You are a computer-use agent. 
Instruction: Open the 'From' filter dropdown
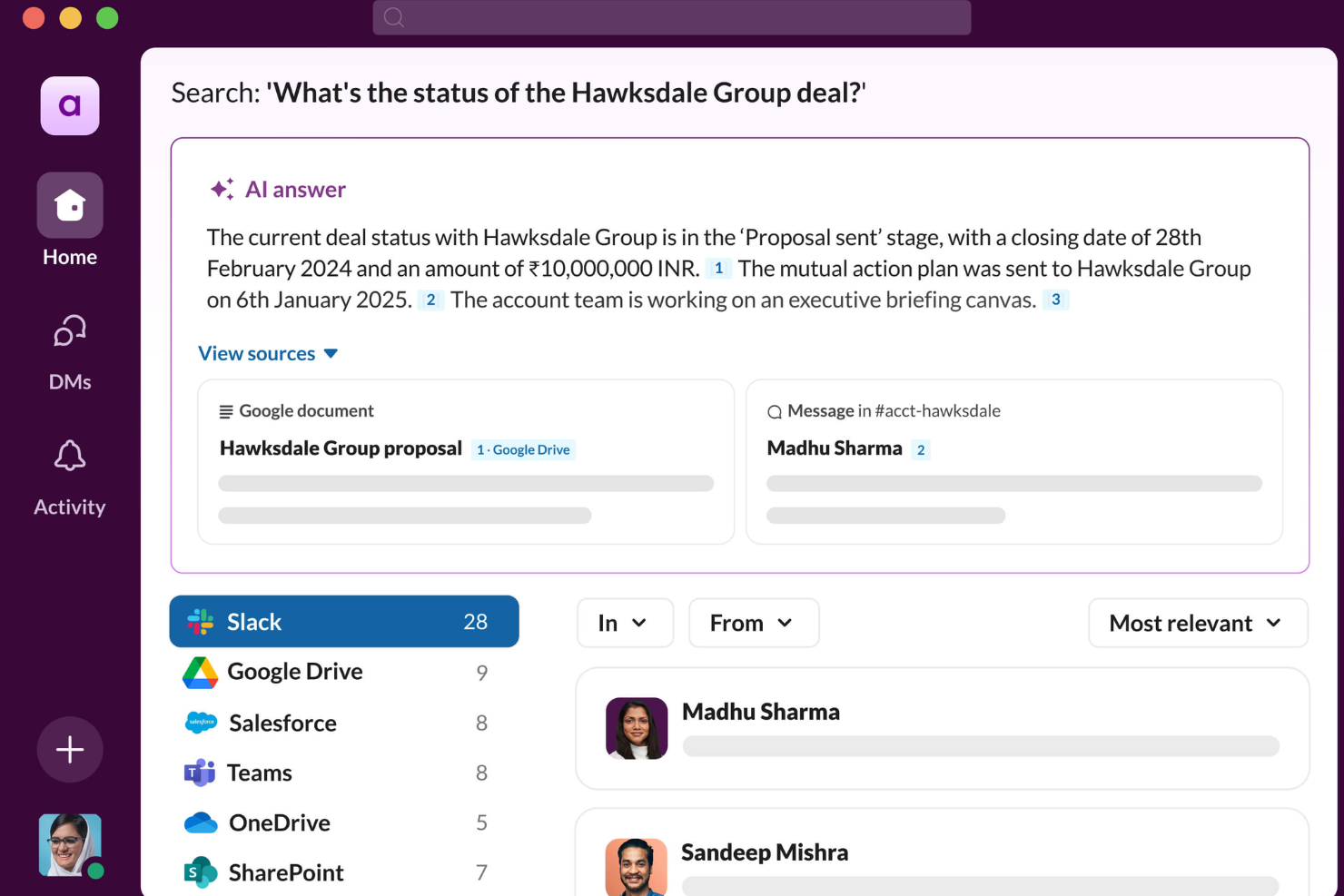[x=754, y=623]
